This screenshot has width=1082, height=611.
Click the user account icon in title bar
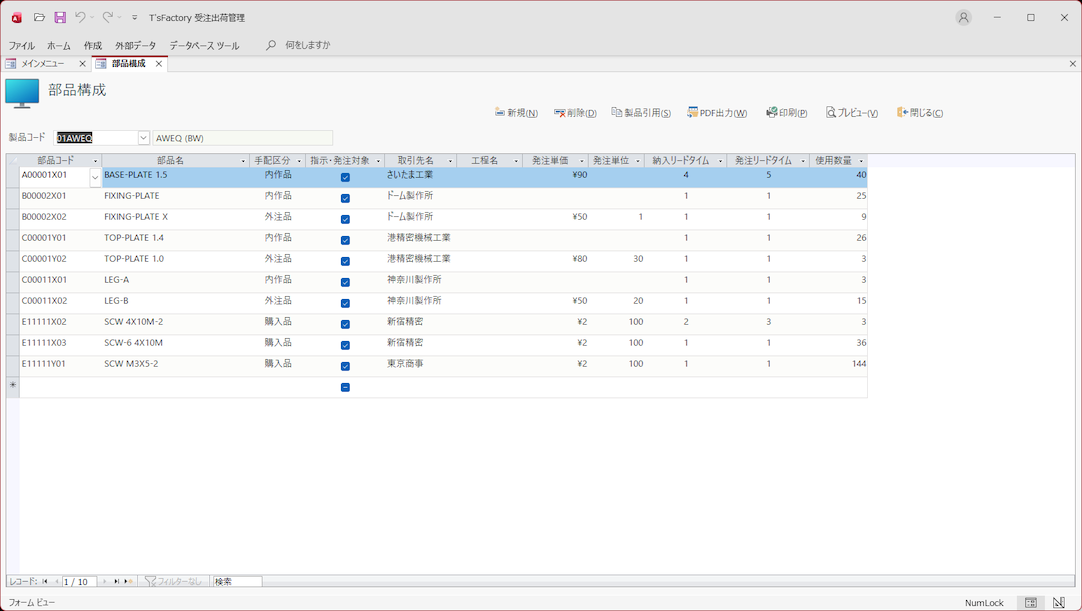[963, 18]
